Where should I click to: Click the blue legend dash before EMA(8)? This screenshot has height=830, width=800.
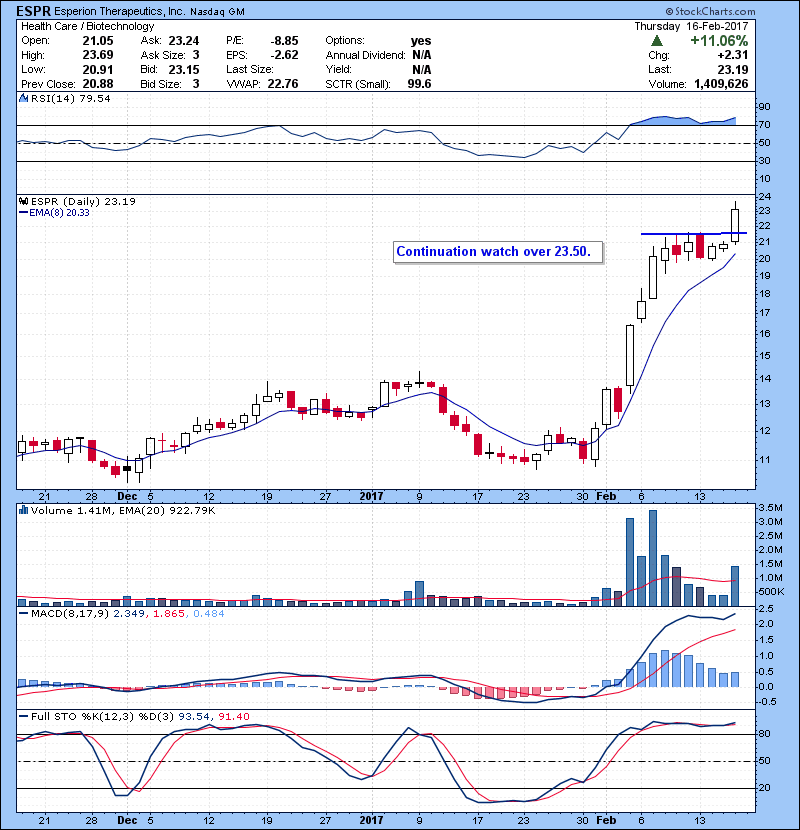(x=23, y=213)
